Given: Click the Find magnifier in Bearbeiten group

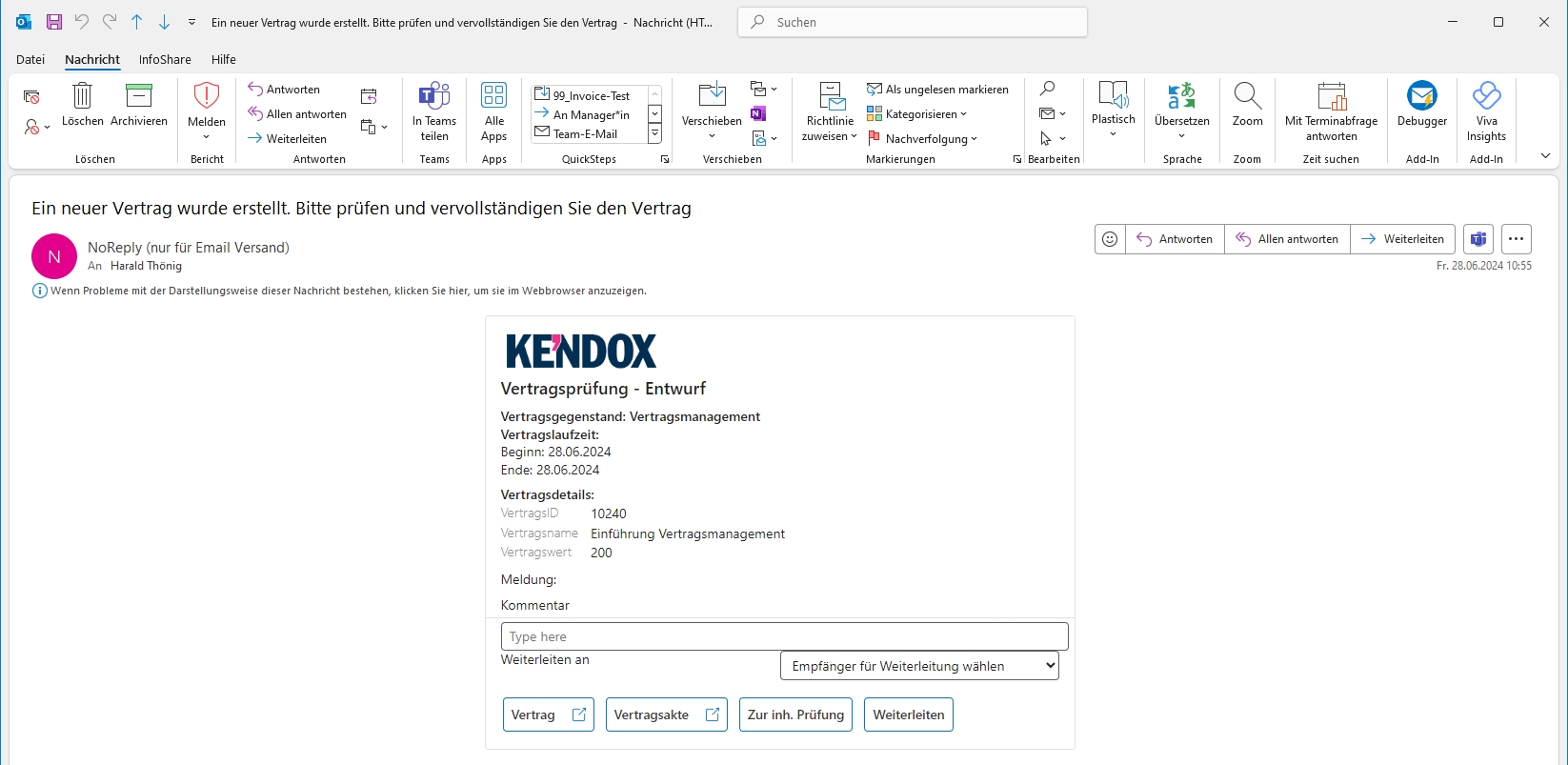Looking at the screenshot, I should (x=1047, y=90).
